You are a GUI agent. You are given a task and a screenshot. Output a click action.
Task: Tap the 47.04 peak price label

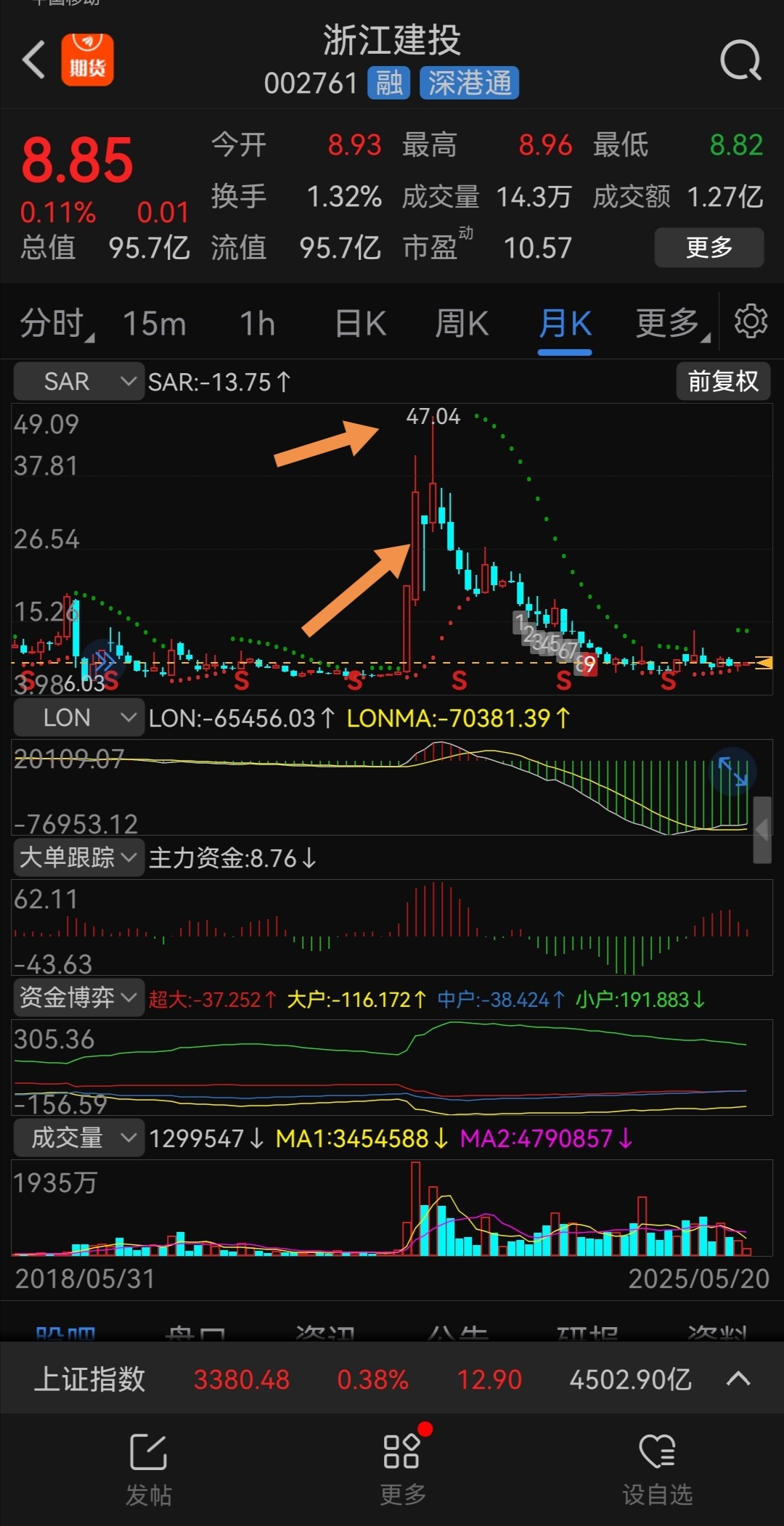433,417
